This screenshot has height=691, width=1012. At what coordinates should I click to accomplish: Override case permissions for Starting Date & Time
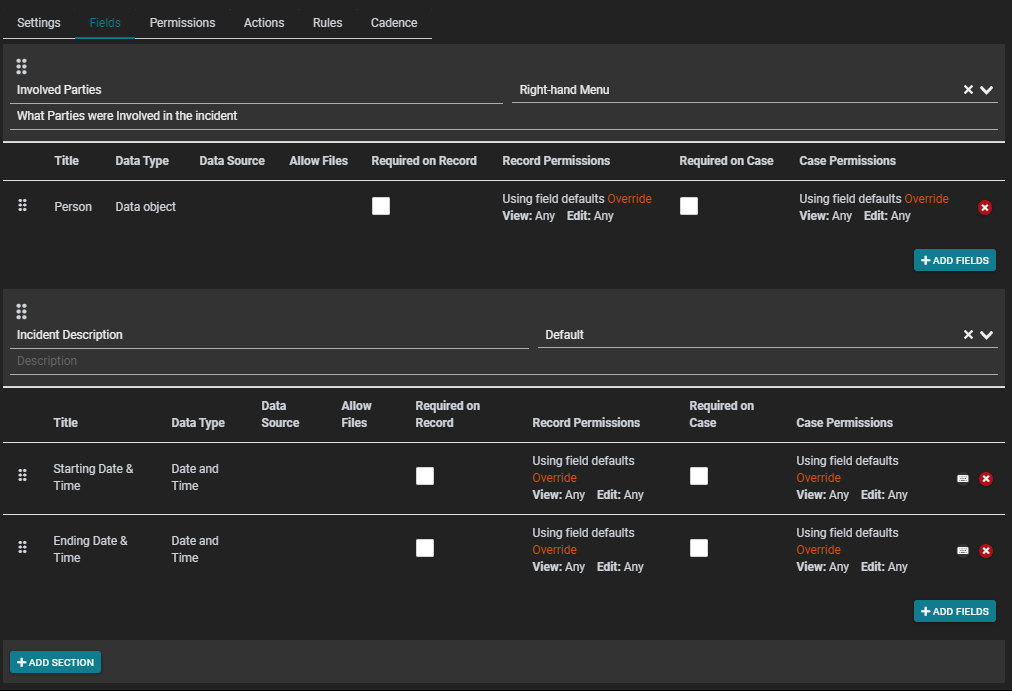(818, 477)
